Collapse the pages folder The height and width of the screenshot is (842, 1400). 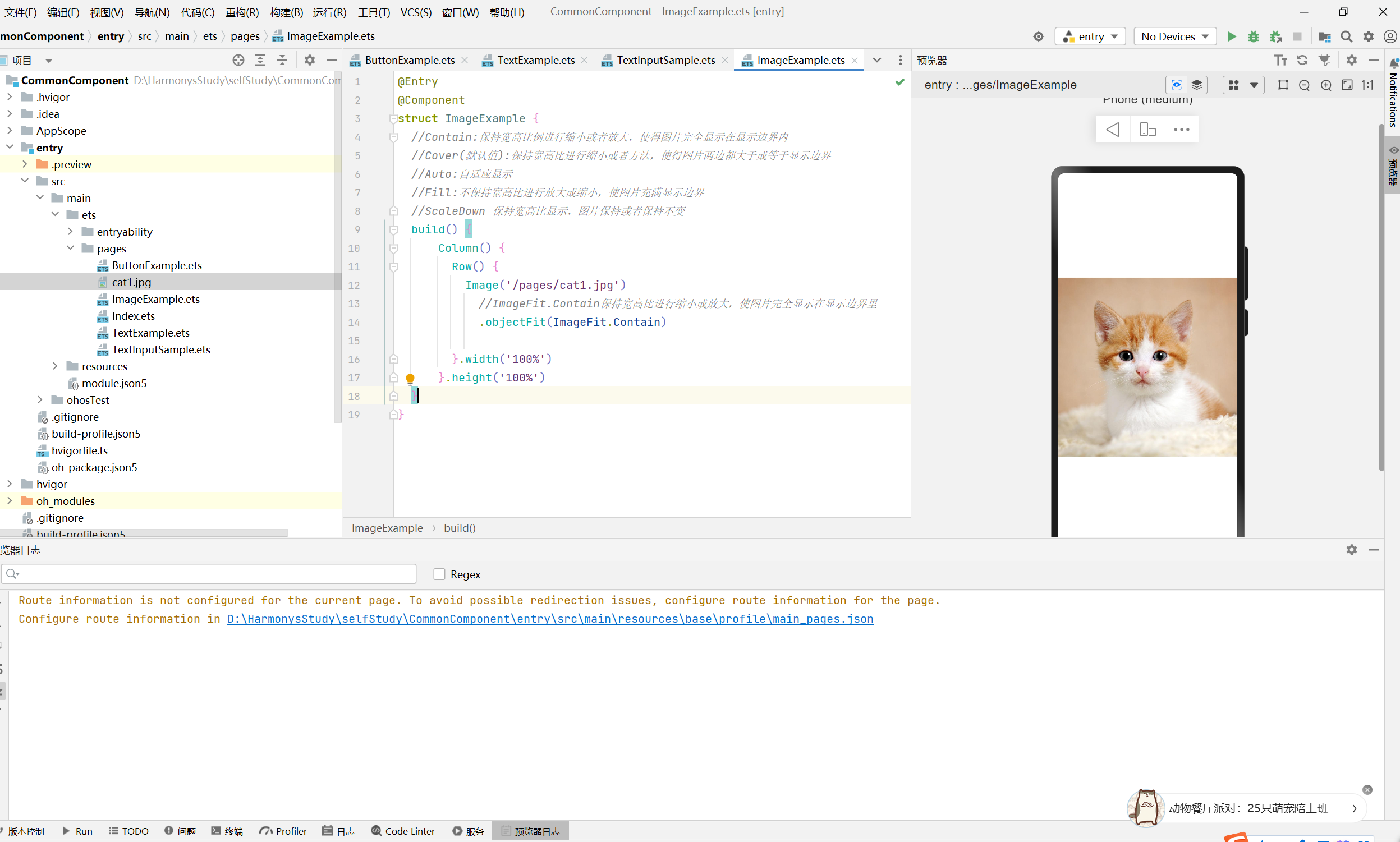click(70, 248)
